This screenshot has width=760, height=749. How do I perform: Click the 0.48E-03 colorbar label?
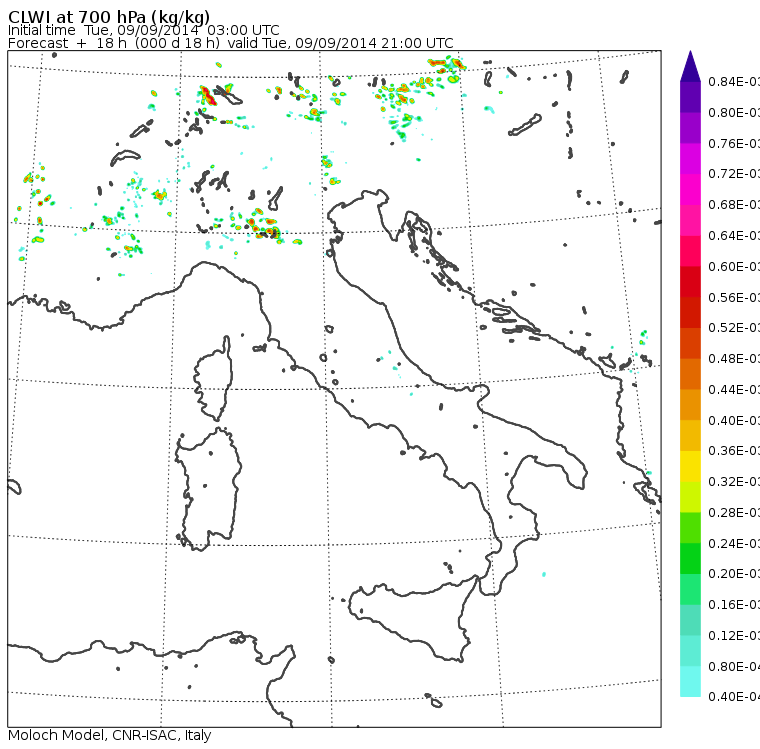734,359
